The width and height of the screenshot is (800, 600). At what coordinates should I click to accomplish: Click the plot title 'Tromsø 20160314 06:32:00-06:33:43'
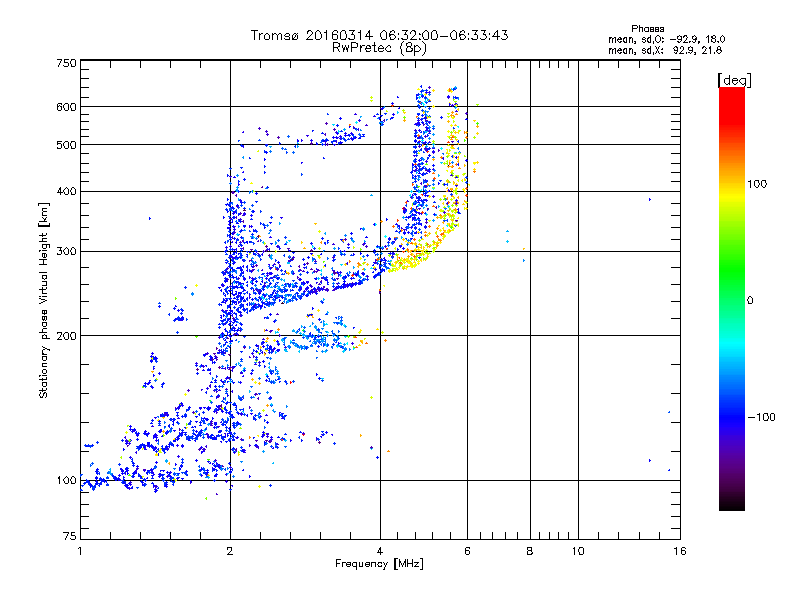(379, 35)
